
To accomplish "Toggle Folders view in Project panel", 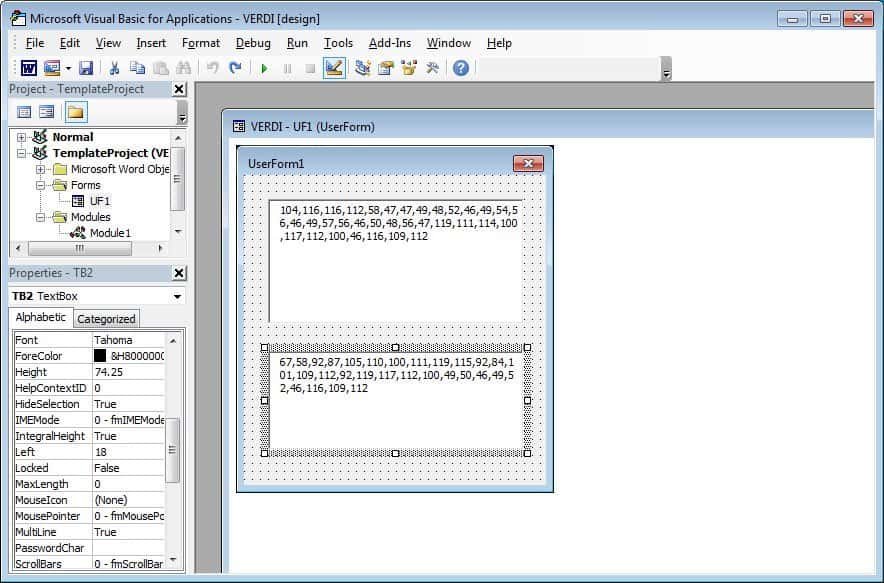I will pos(76,112).
